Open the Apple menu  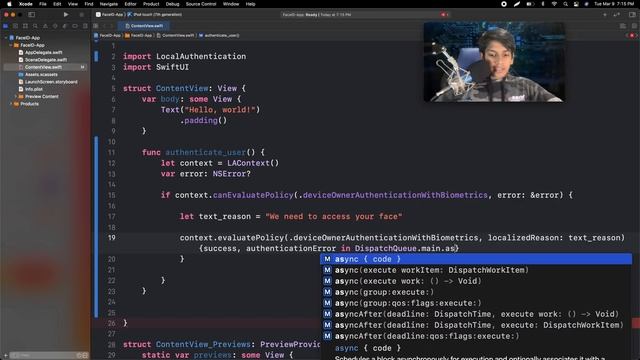(x=9, y=4)
